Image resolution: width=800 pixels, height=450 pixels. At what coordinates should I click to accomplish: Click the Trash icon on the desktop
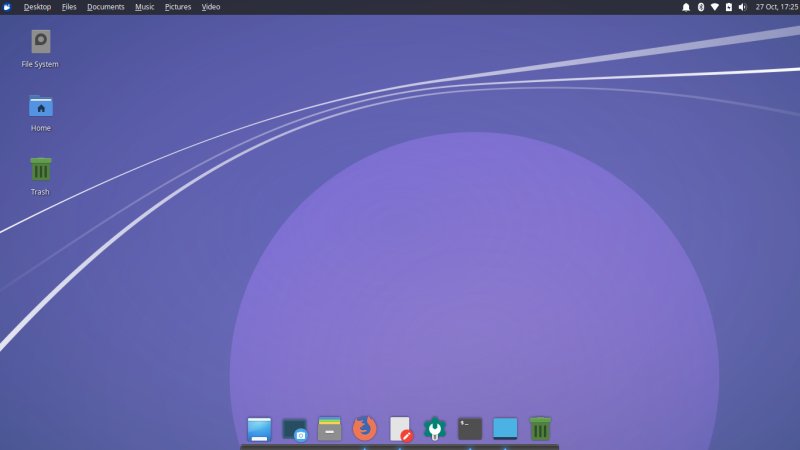coord(40,169)
